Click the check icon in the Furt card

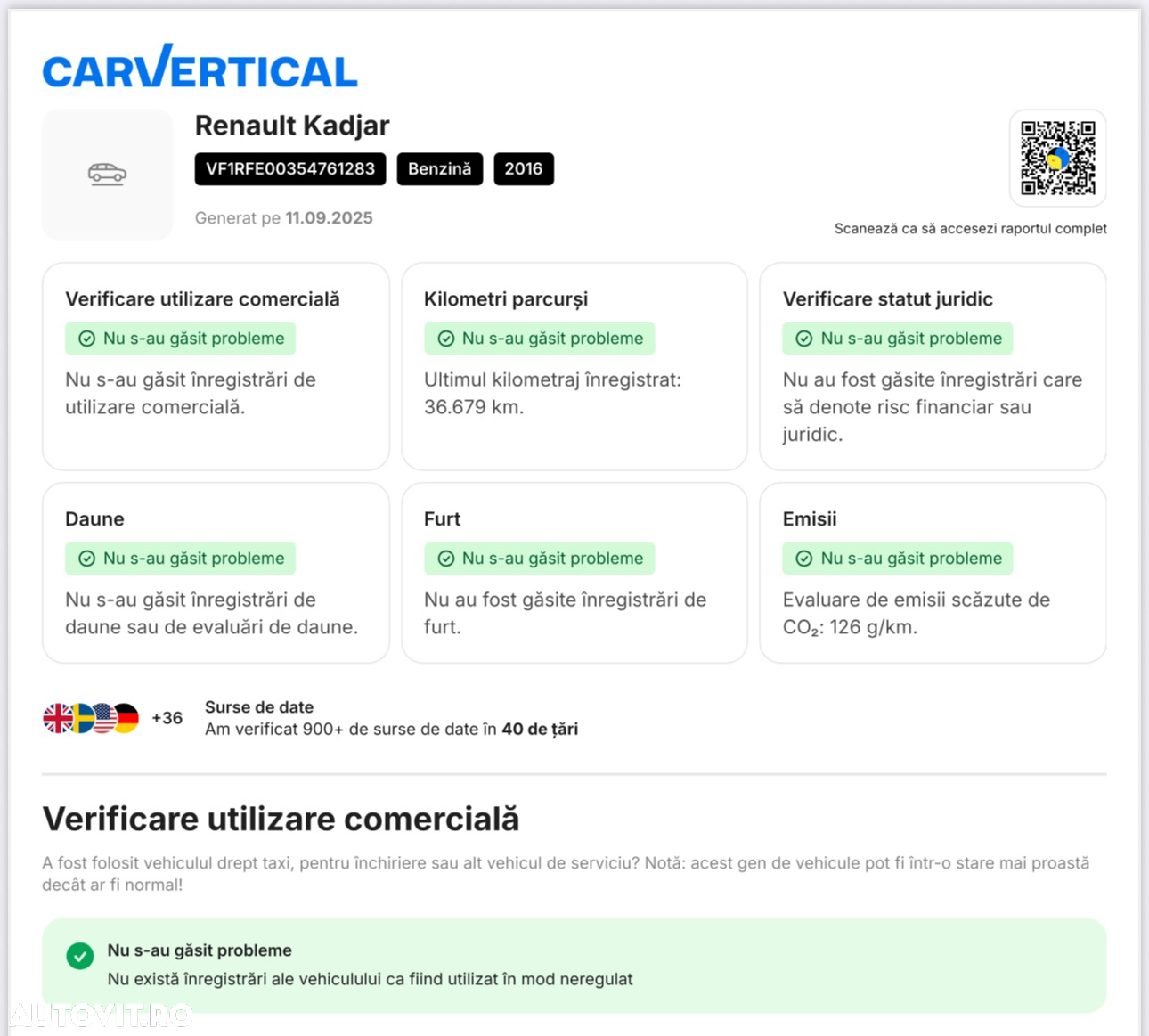click(446, 559)
